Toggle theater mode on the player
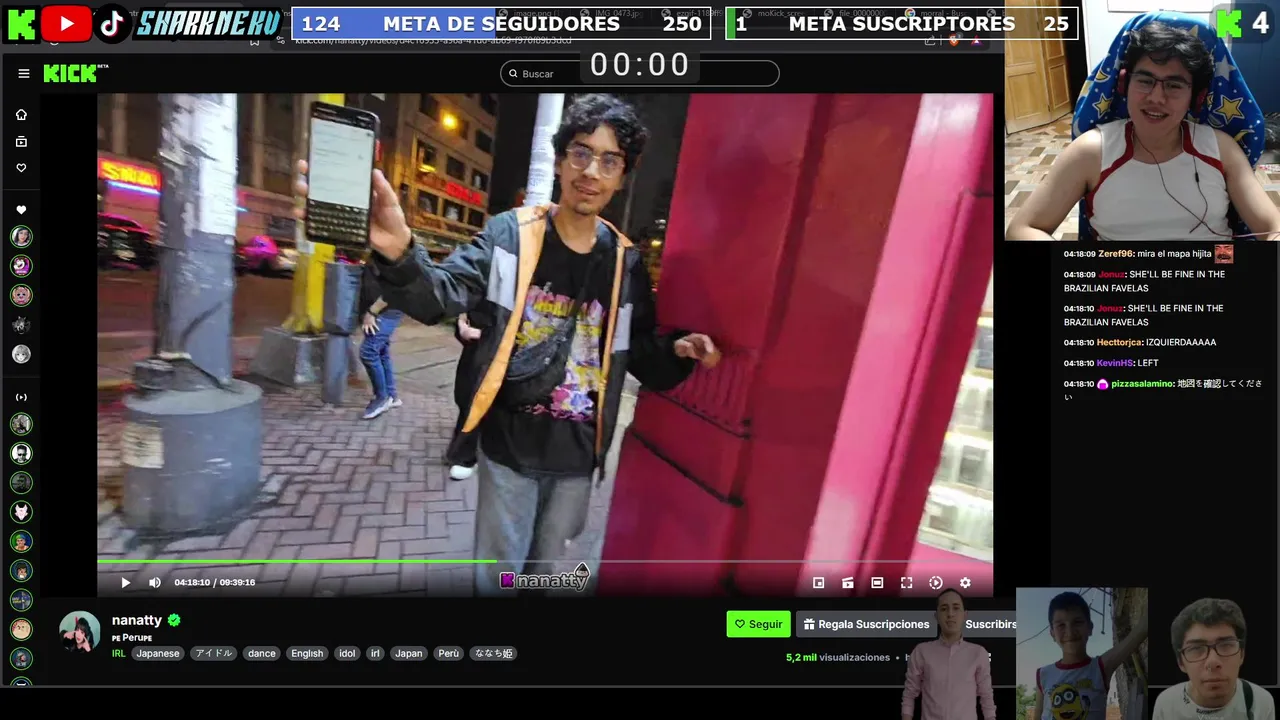Viewport: 1280px width, 720px height. 877,582
